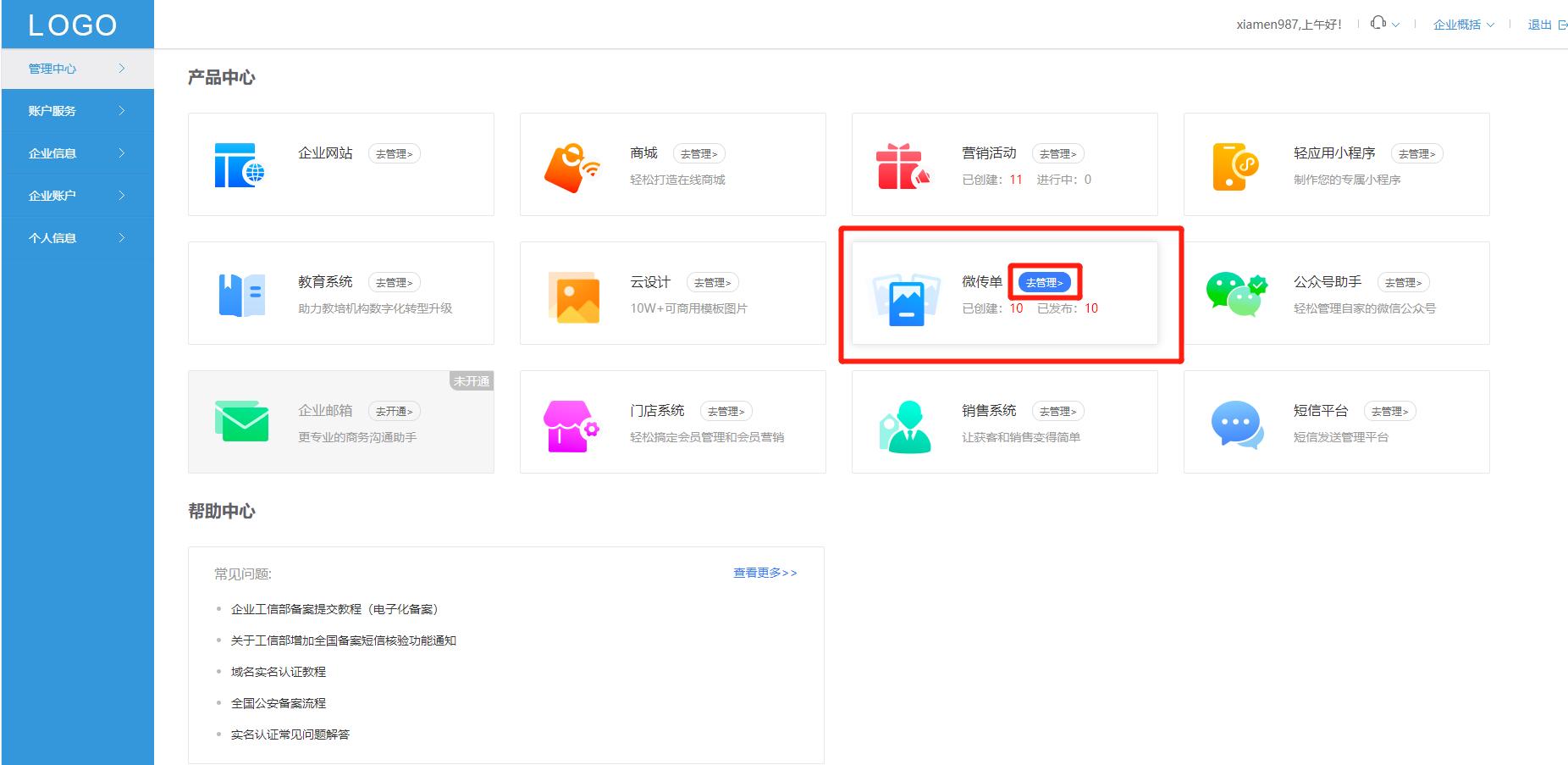This screenshot has height=765, width=1568.
Task: Click 去开通 to activate 企业邮箱
Action: 394,410
